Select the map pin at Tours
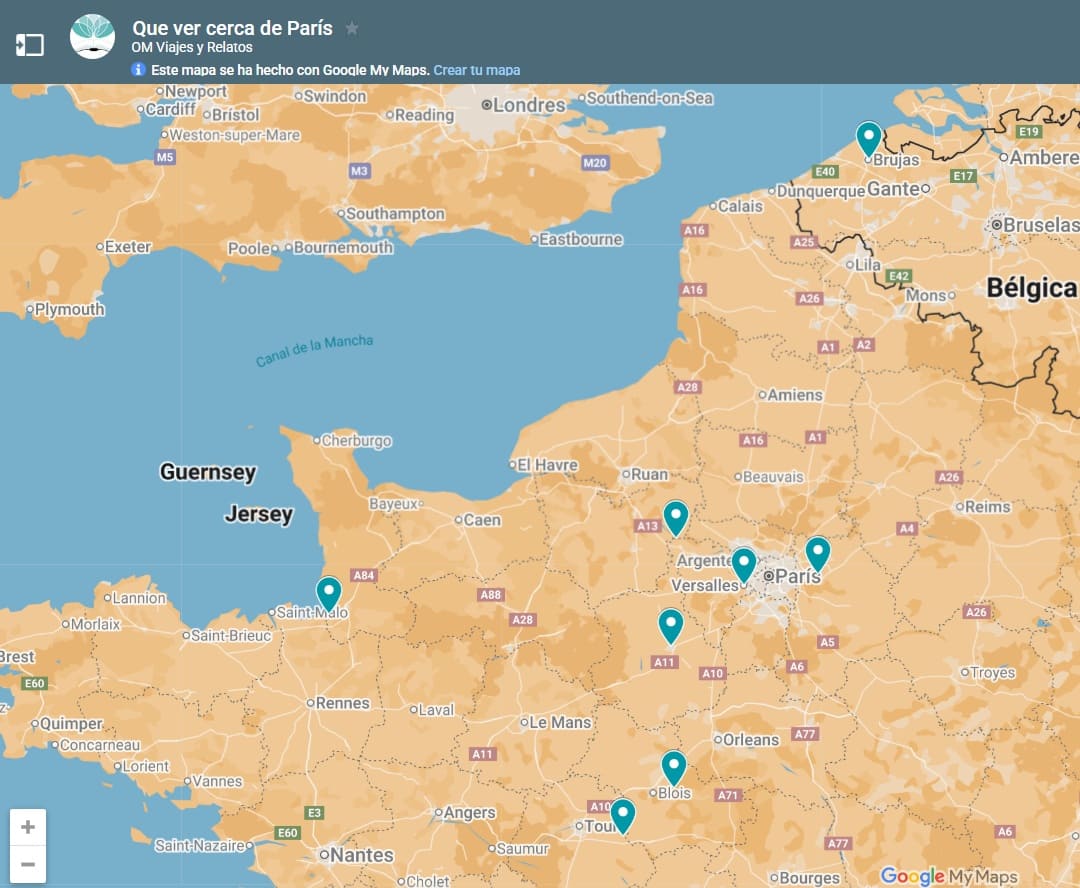This screenshot has height=888, width=1080. (x=623, y=817)
